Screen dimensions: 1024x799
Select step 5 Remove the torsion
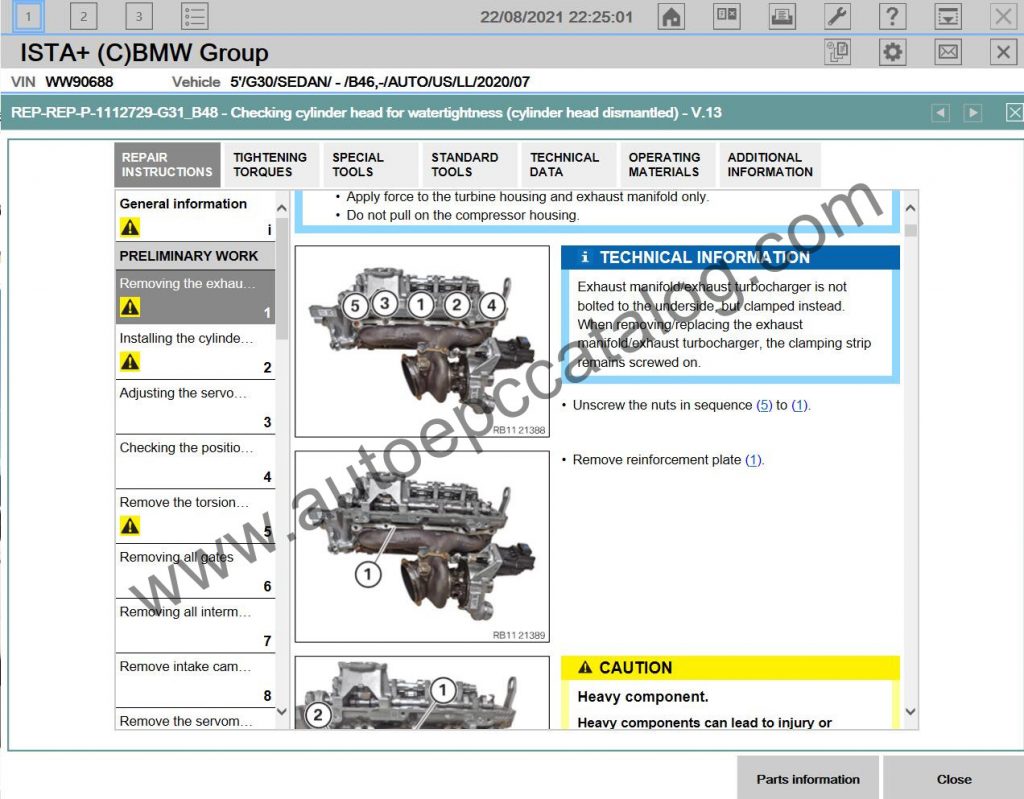(195, 516)
